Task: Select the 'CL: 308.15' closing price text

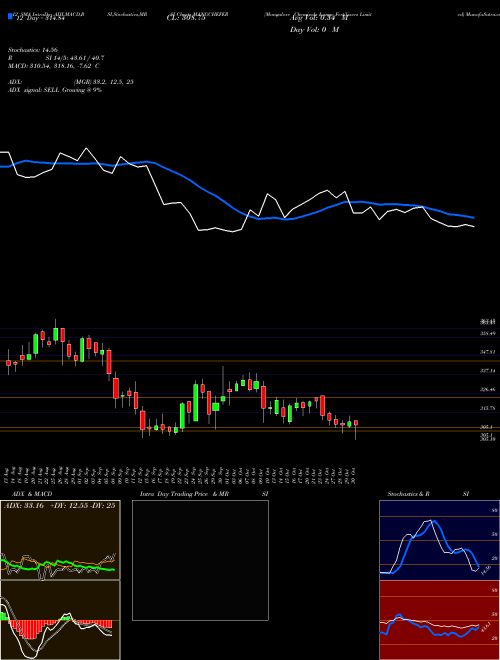Action: (x=184, y=19)
